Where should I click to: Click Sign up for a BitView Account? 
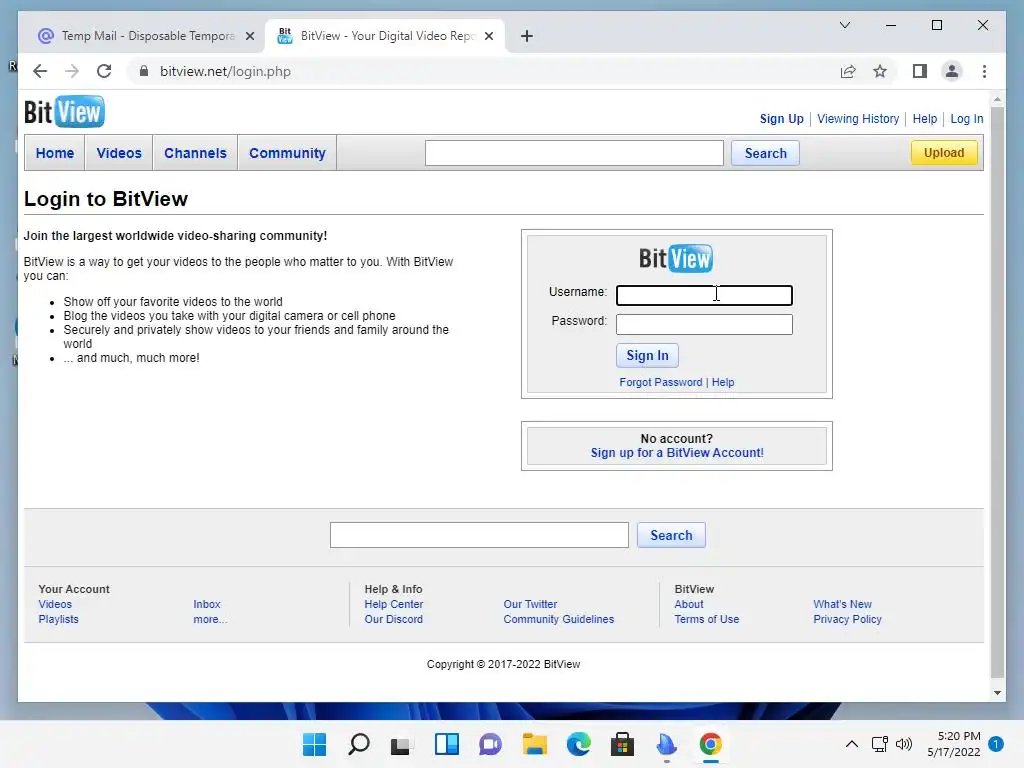coord(677,453)
